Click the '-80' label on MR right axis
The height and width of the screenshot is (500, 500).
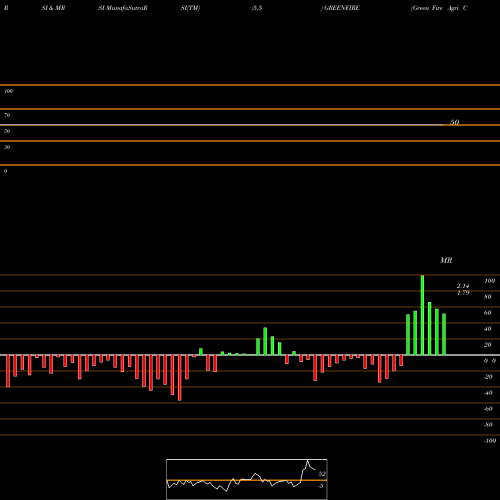pyautogui.click(x=488, y=425)
